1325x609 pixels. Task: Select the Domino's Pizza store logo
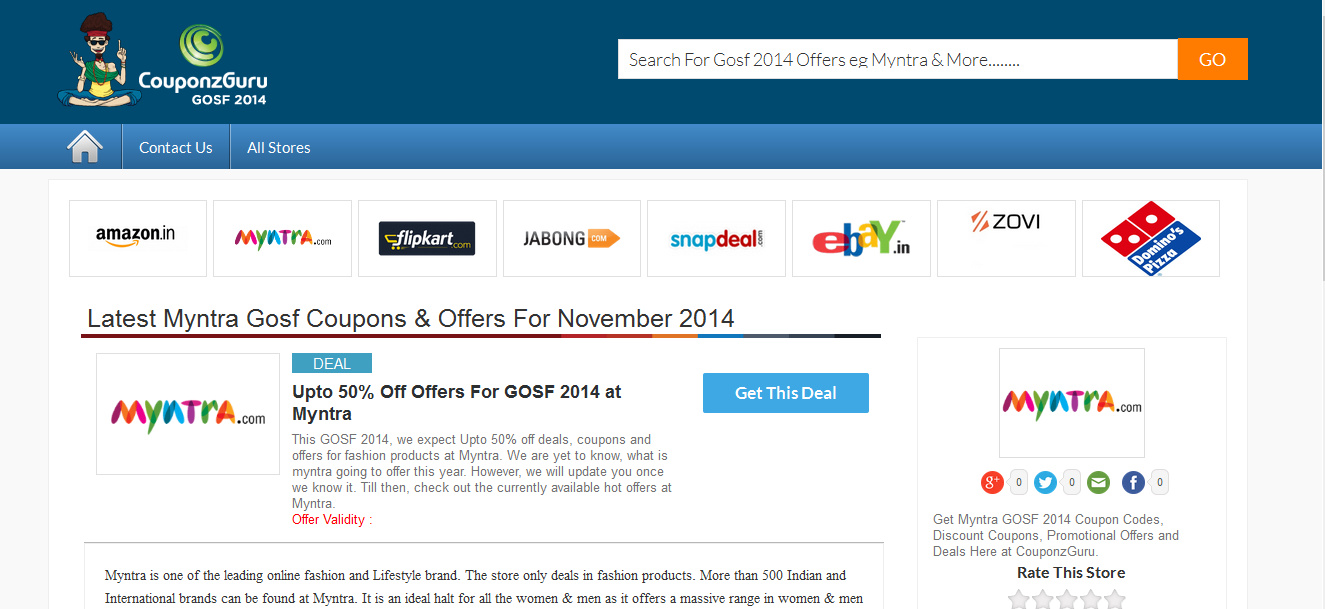point(1151,238)
